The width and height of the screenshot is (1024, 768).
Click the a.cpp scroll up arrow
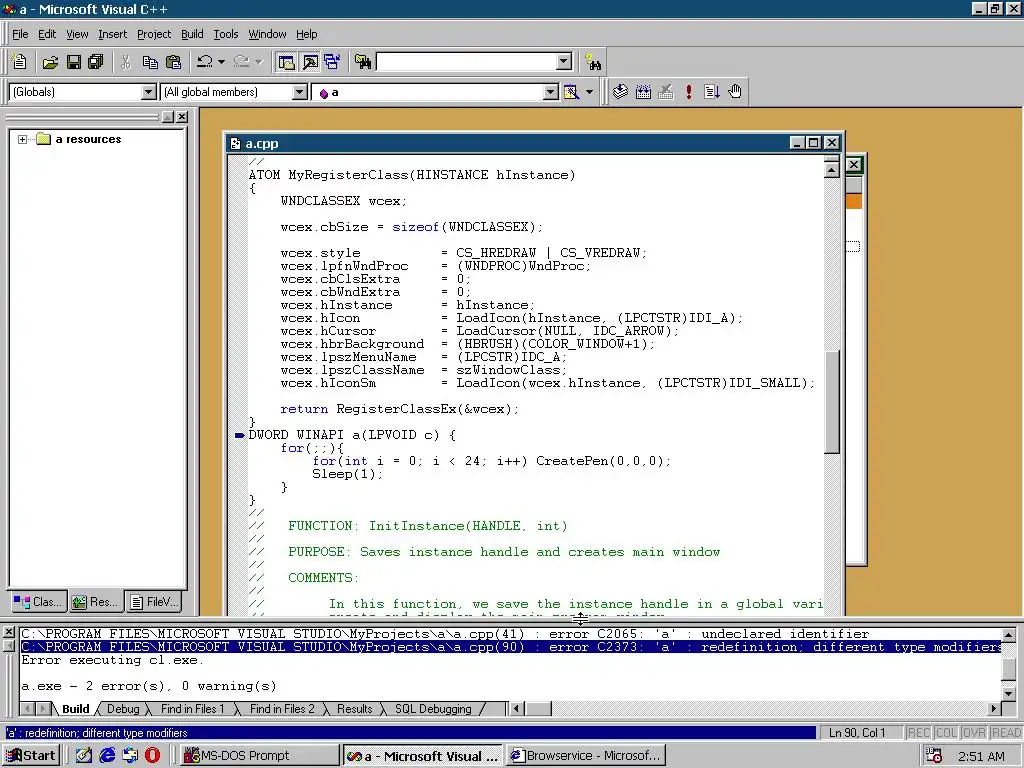click(831, 170)
